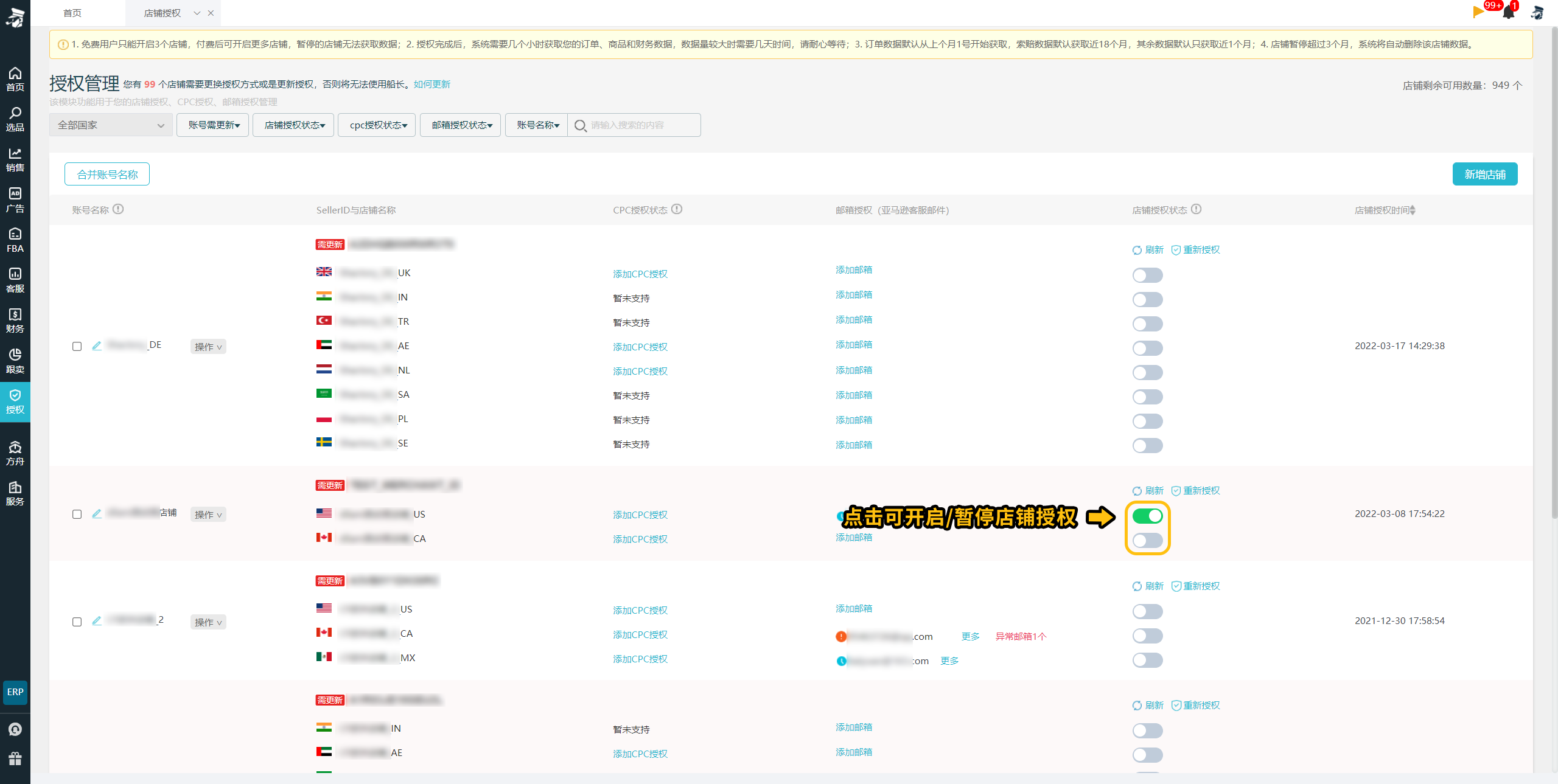
Task: Tick the checkbox for the _DE account
Action: click(77, 346)
